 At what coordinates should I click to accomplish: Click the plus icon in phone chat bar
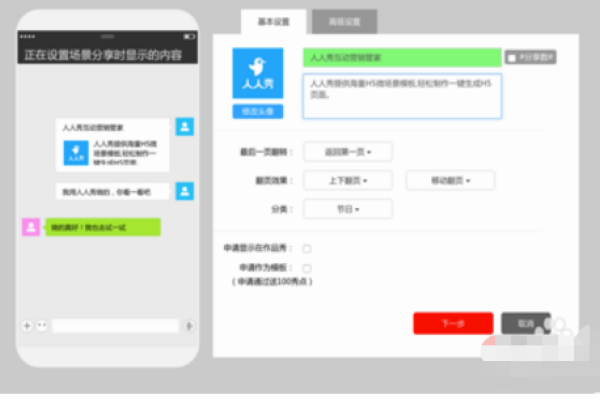click(27, 326)
